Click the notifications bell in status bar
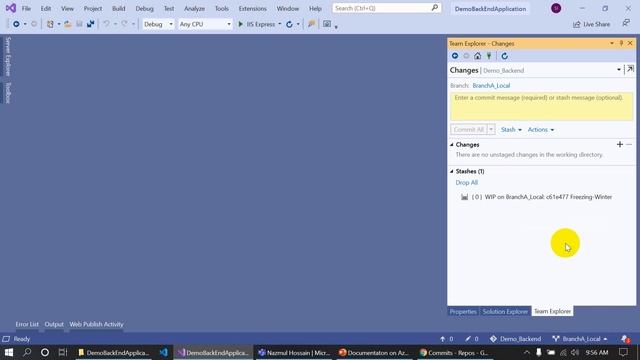640x360 pixels. 624,339
